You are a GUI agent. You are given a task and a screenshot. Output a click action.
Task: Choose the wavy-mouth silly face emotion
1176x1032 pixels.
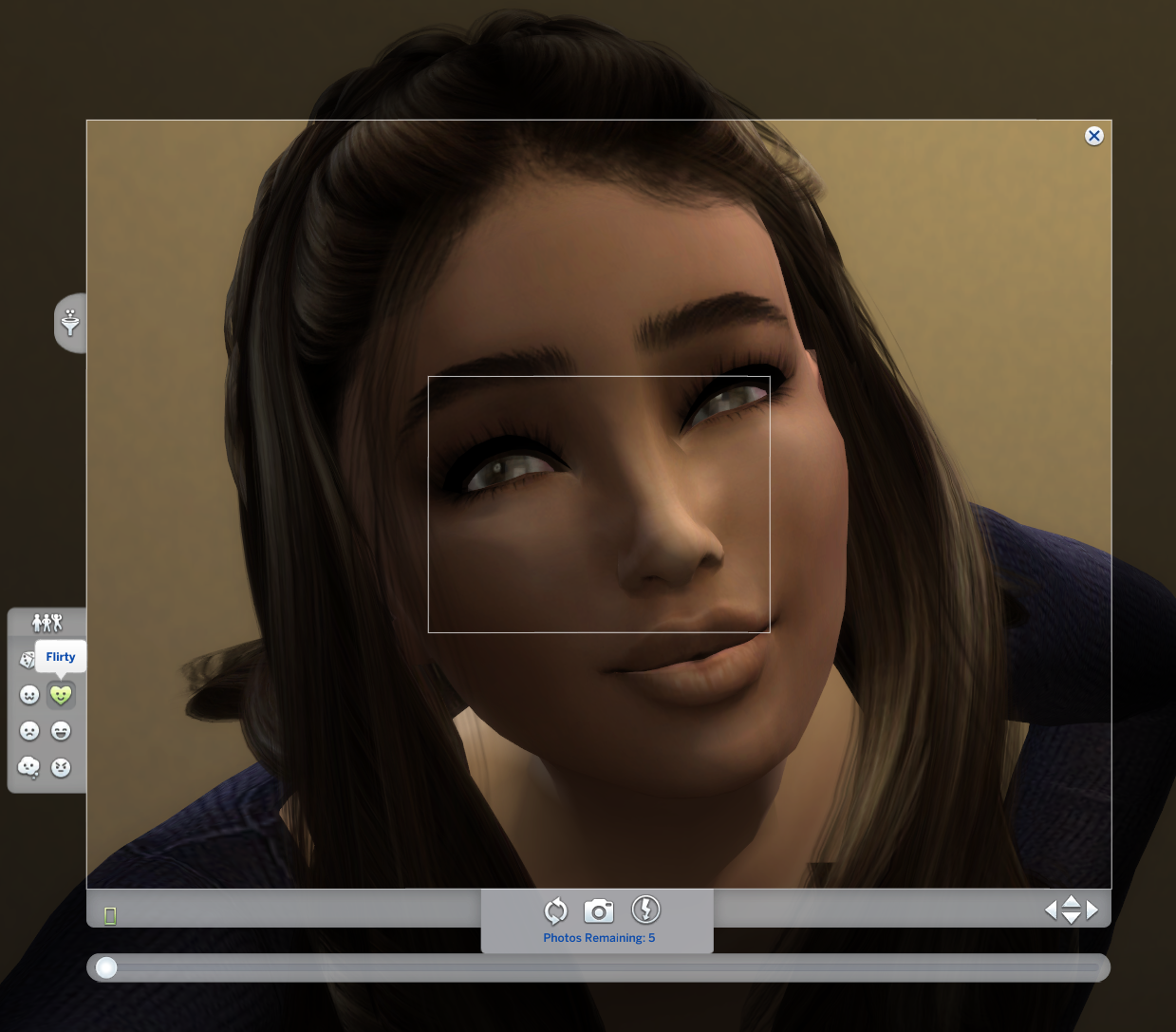29,695
